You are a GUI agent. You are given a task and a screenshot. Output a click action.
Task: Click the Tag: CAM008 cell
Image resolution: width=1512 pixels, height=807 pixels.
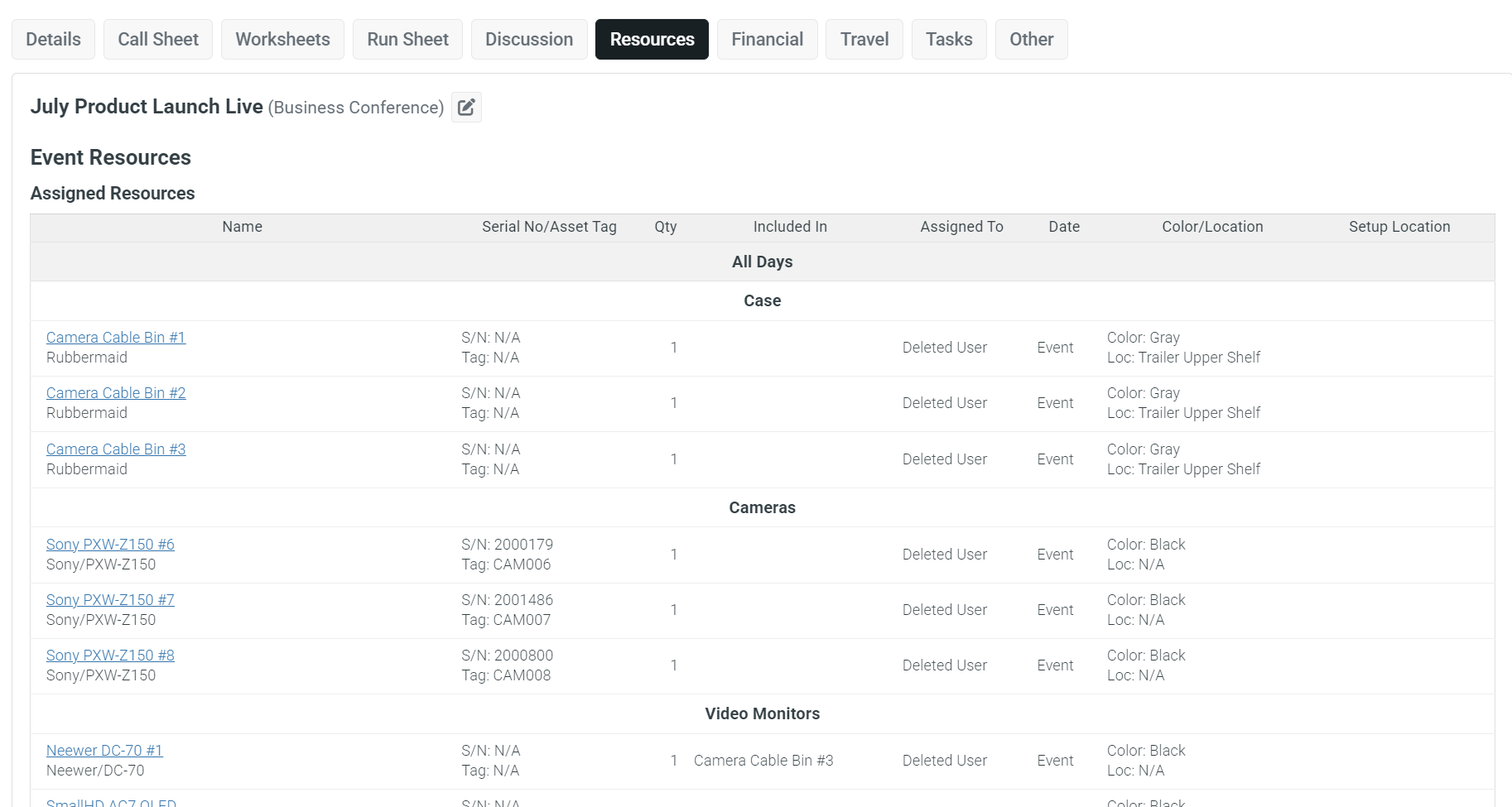tap(506, 675)
